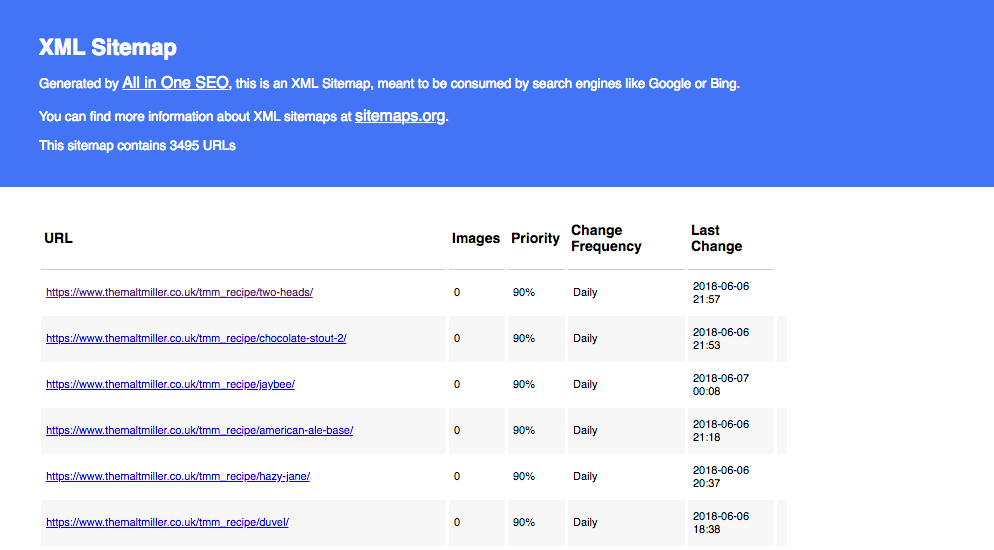
Task: Open the duvel recipe link
Action: pyautogui.click(x=167, y=523)
